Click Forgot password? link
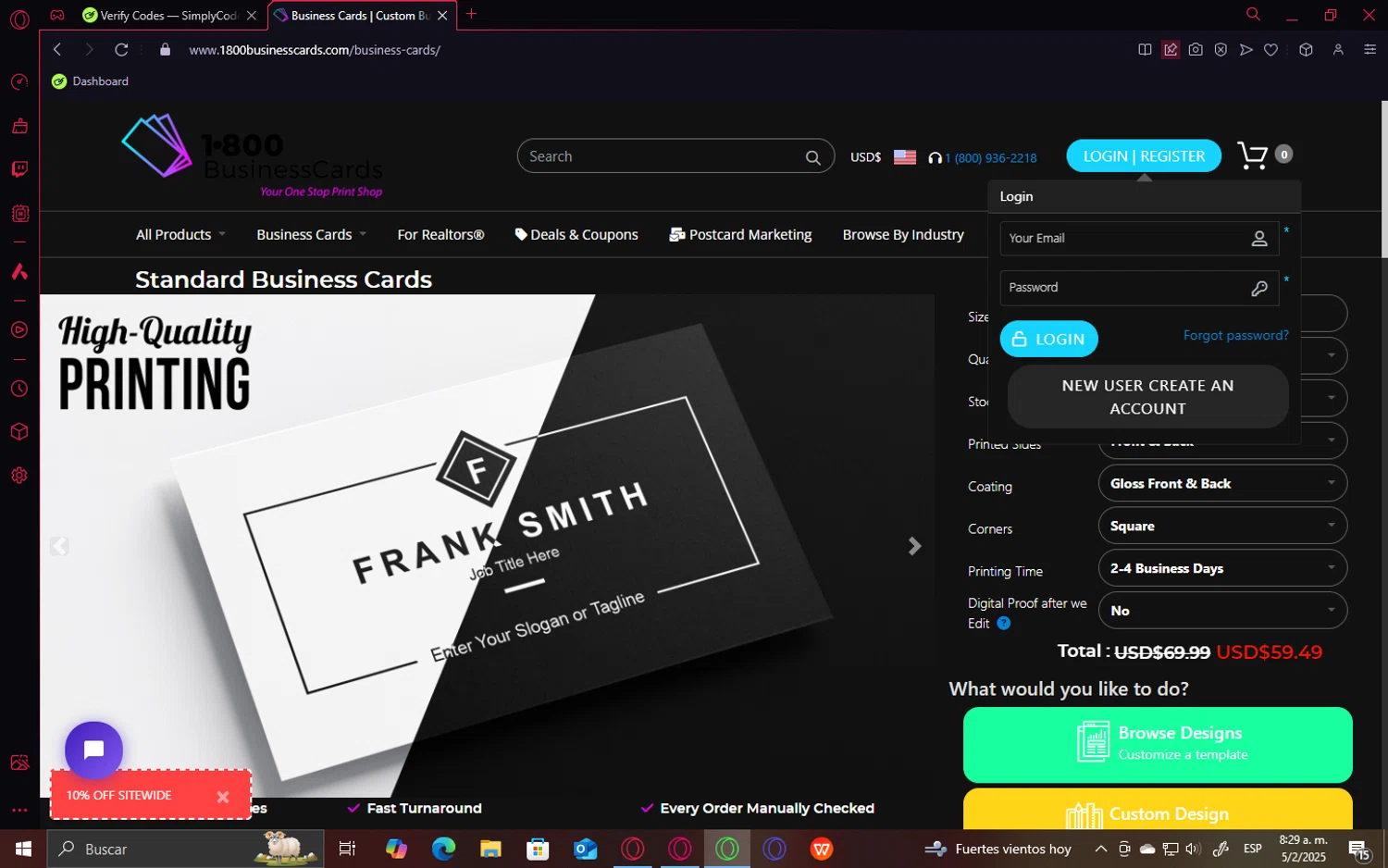This screenshot has height=868, width=1388. [x=1235, y=335]
